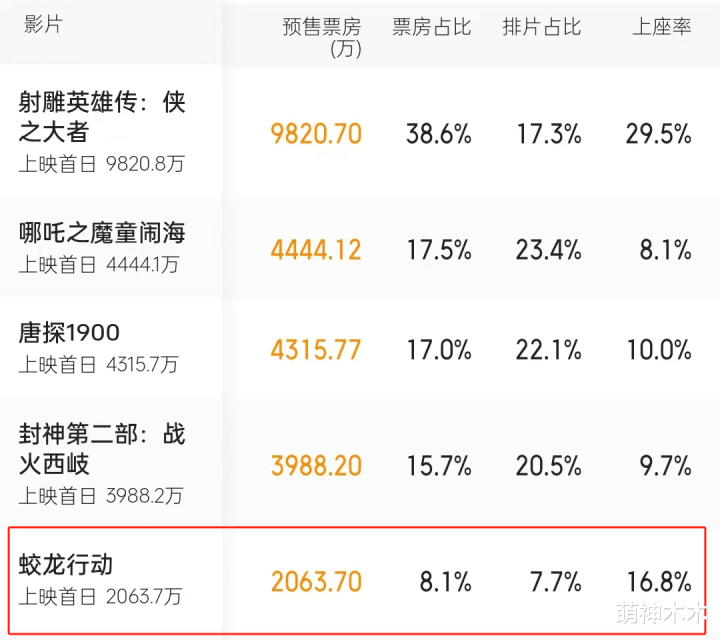Open 封神第二部：战火西岐 movie title
The width and height of the screenshot is (720, 640).
tap(102, 449)
